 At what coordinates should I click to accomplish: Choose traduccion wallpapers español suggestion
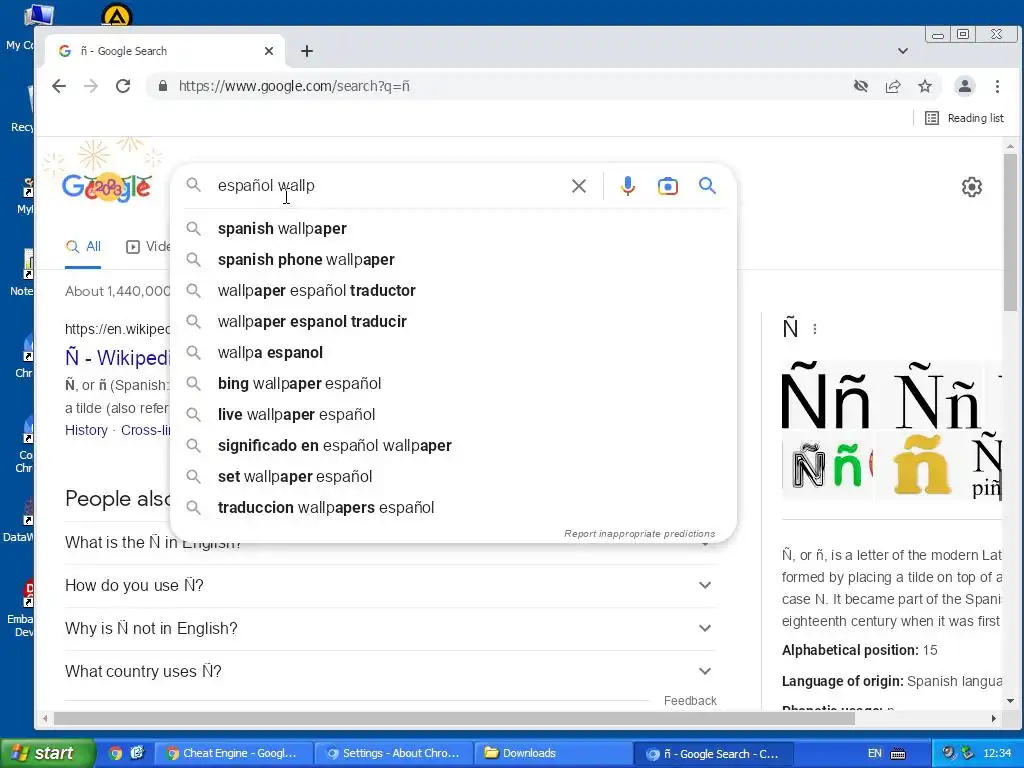tap(453, 508)
